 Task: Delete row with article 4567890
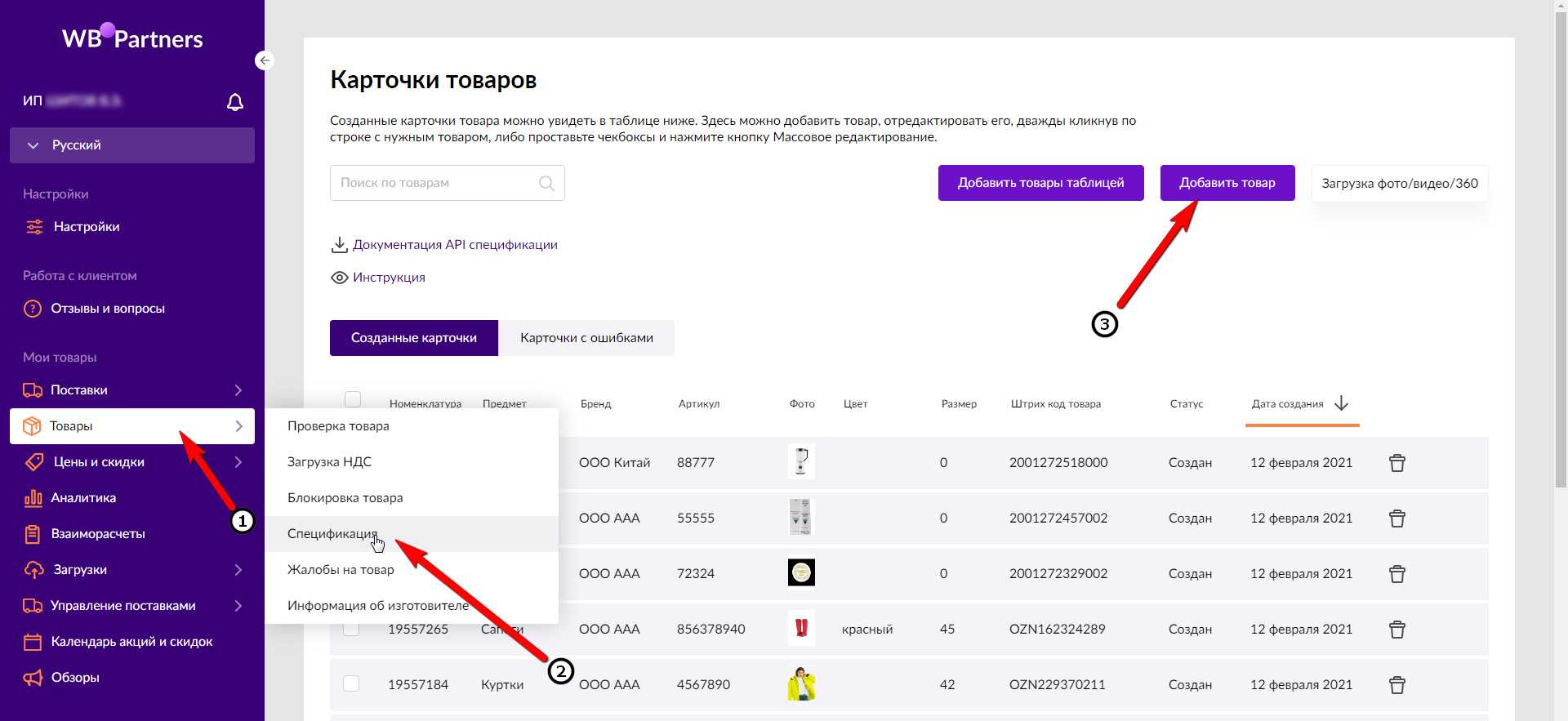(1397, 685)
